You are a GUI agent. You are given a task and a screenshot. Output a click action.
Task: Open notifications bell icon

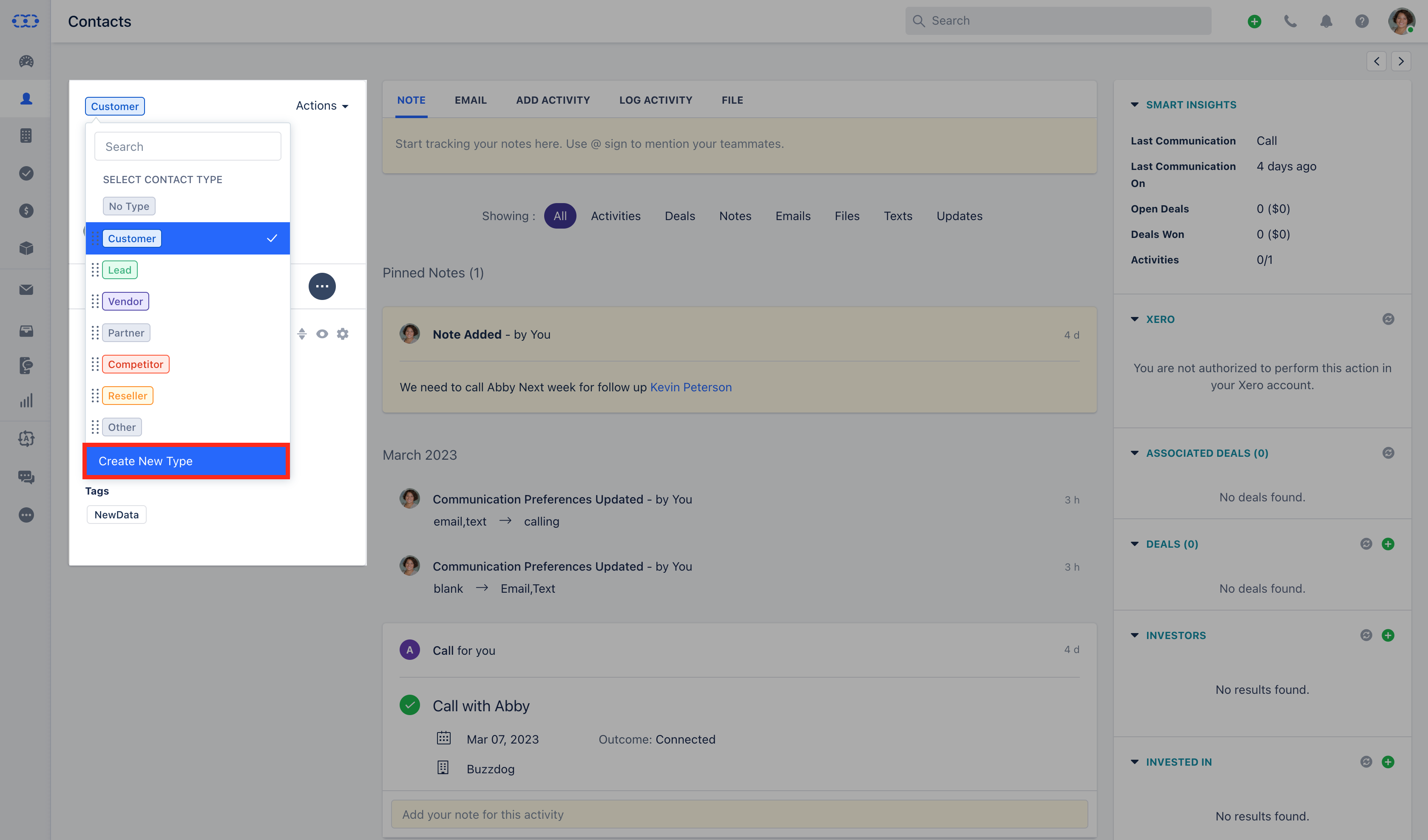pos(1326,22)
